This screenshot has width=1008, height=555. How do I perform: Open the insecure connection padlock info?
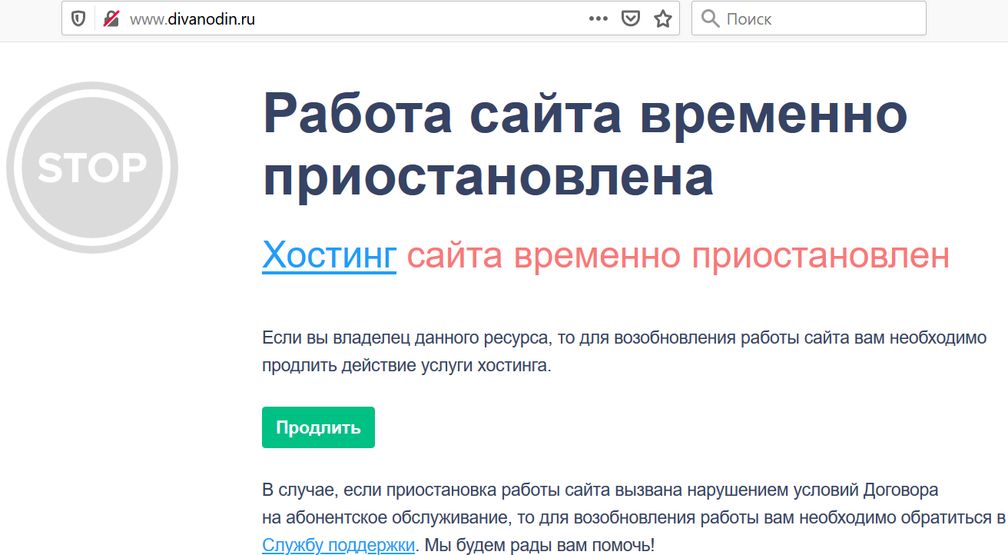111,18
